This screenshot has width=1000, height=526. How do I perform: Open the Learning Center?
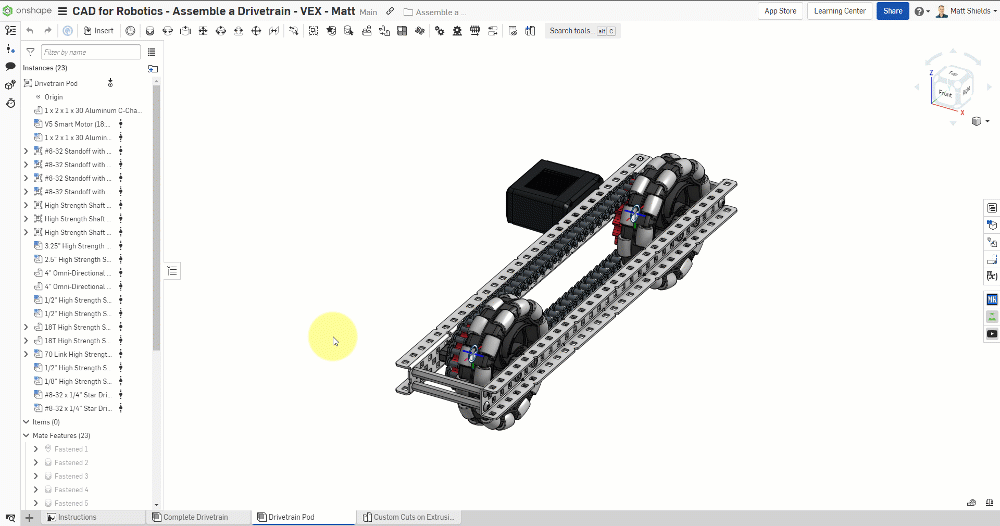[x=839, y=11]
